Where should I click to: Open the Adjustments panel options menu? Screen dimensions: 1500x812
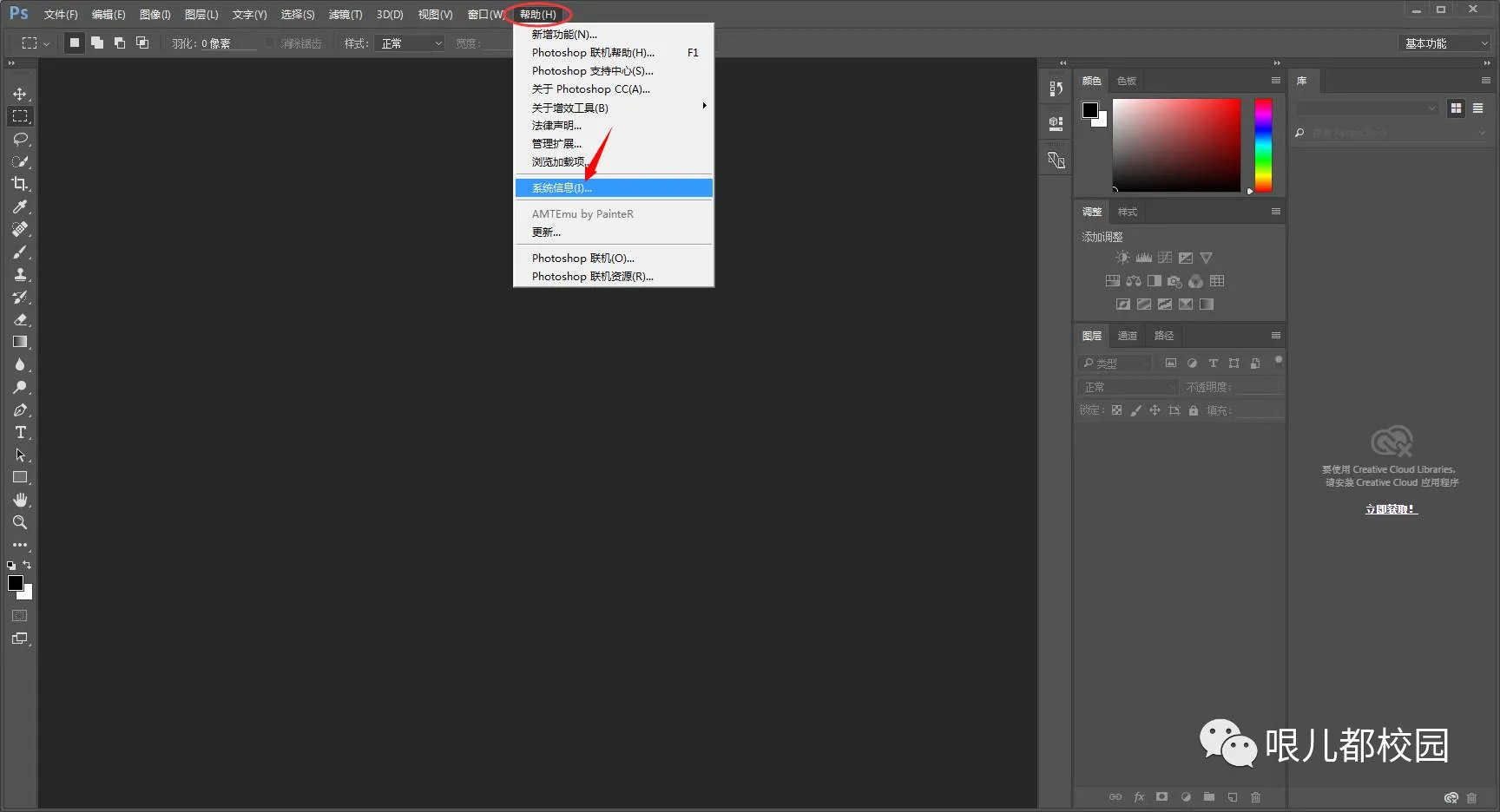1275,212
